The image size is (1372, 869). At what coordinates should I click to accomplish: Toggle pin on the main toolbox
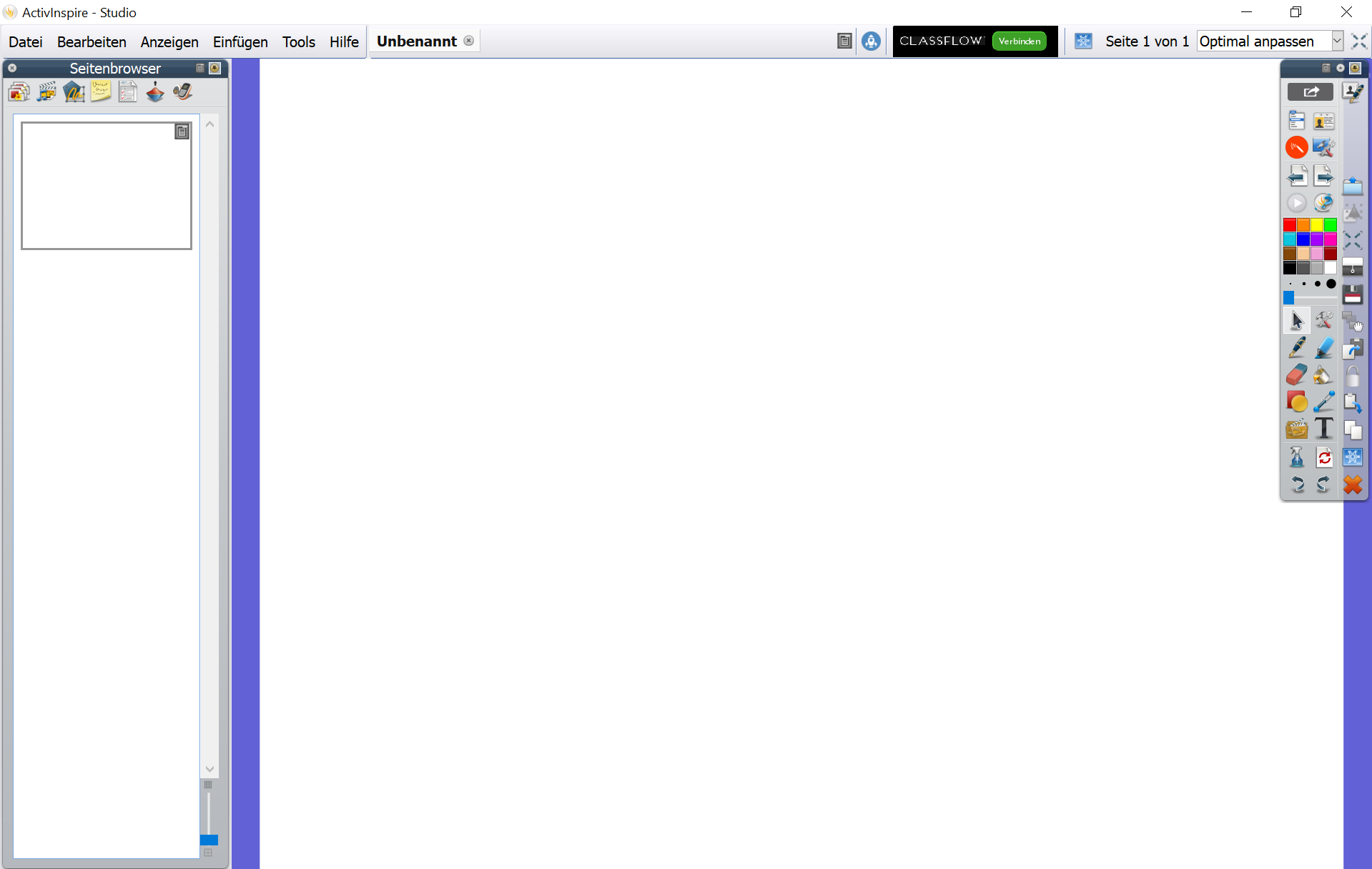pyautogui.click(x=1354, y=68)
